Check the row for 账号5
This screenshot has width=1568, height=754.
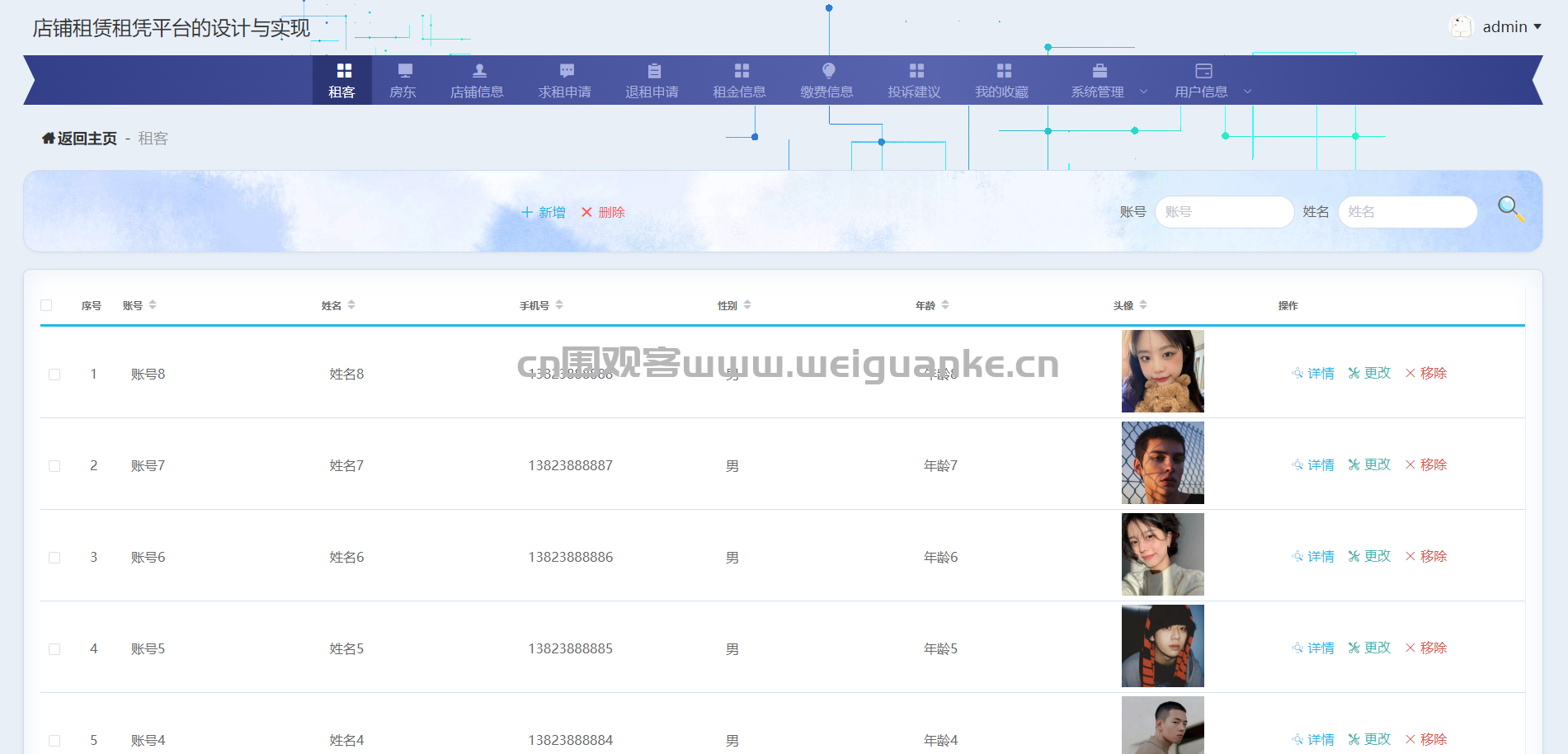click(54, 649)
